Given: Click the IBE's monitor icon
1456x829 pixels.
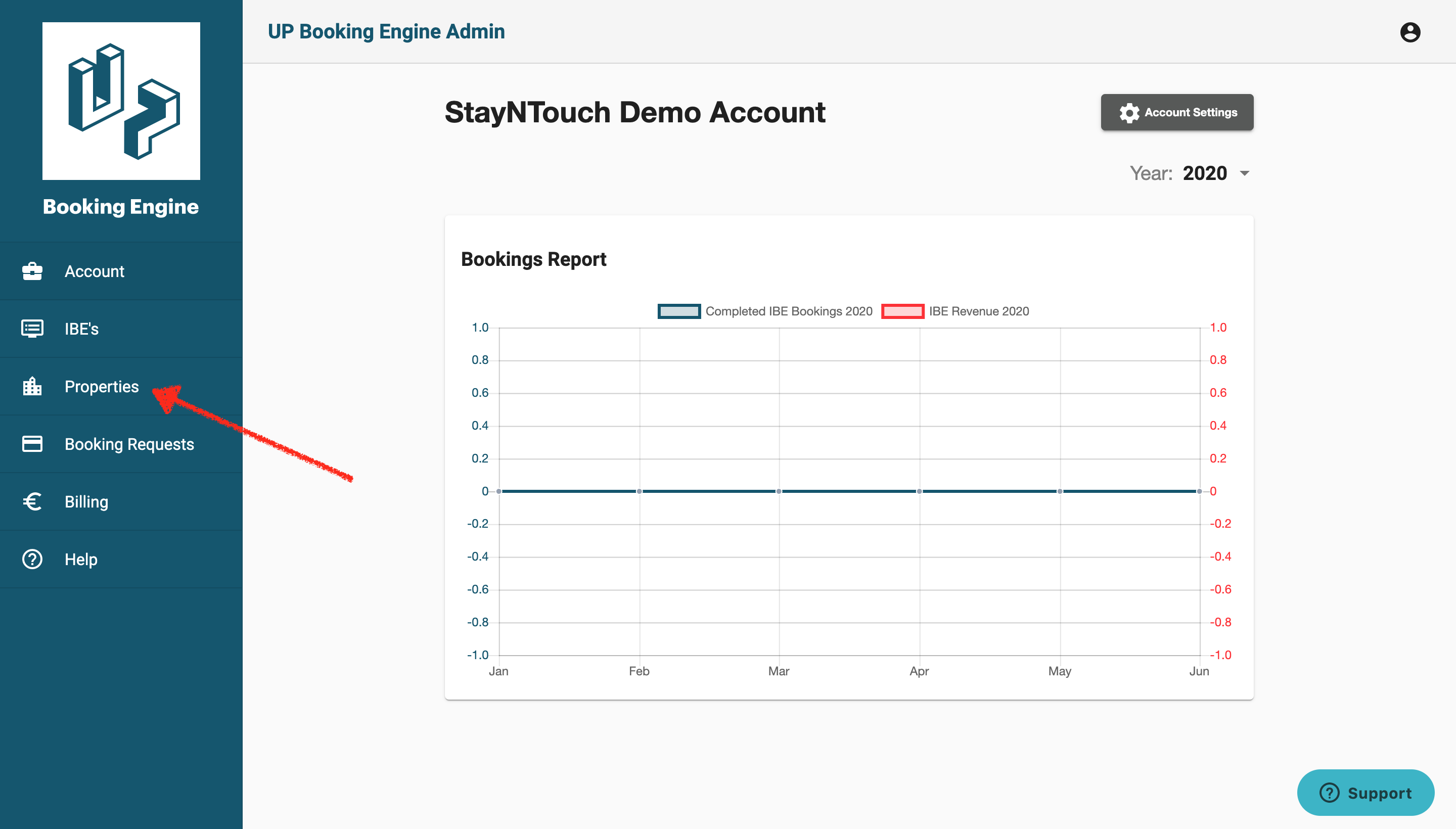Looking at the screenshot, I should [x=32, y=329].
